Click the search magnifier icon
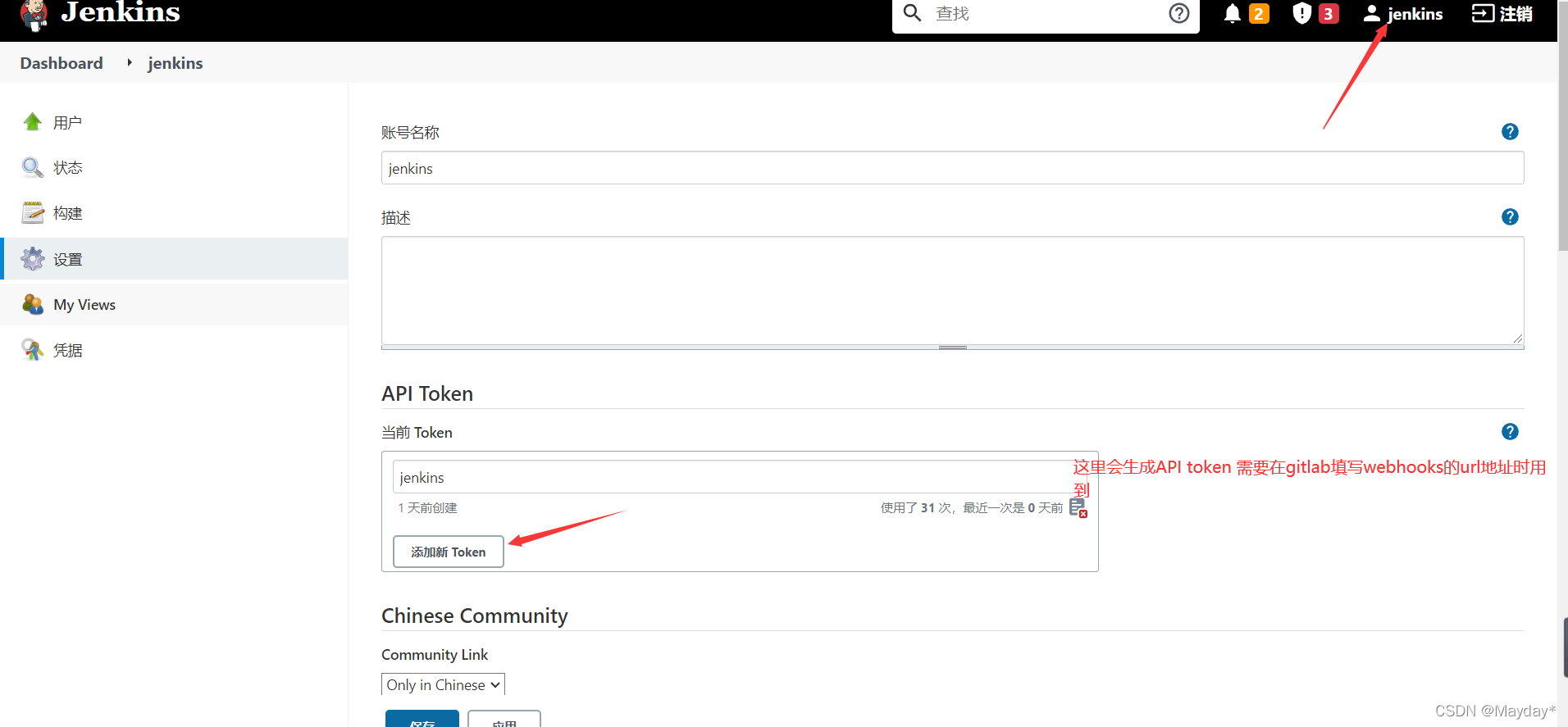Screen dimensions: 1568x727 pos(912,13)
